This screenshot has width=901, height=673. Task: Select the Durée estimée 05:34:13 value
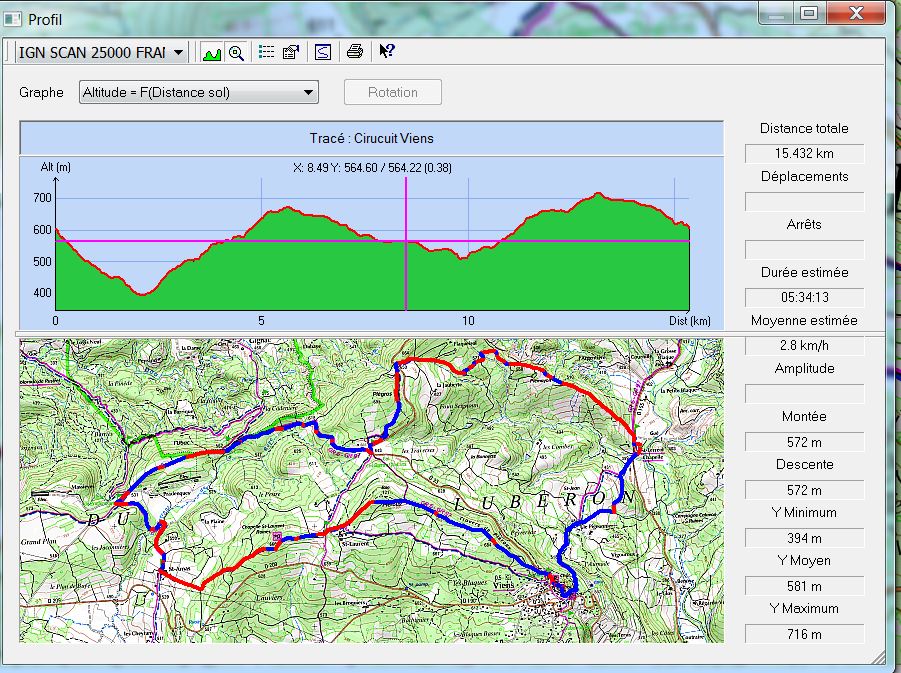point(804,297)
